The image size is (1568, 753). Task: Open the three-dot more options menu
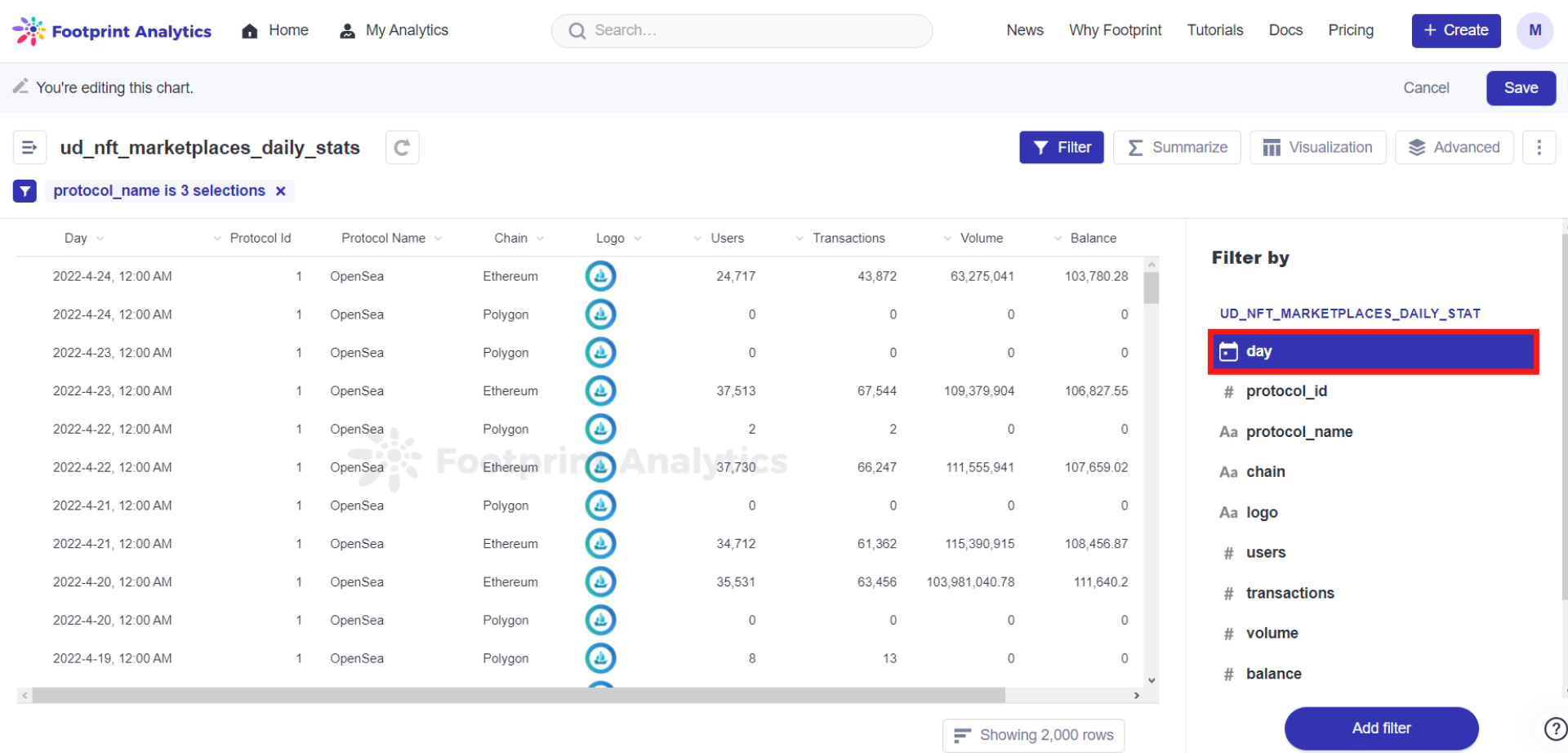coord(1539,147)
